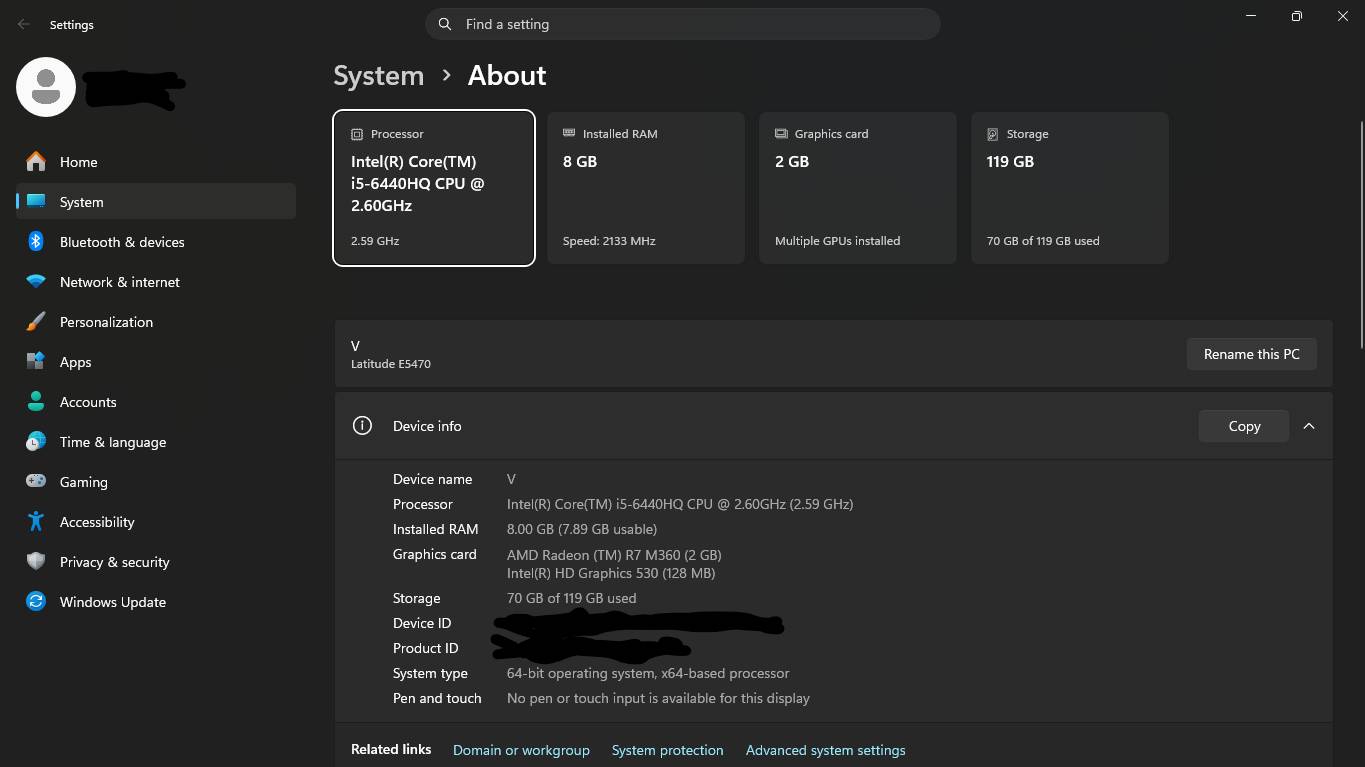
Task: Open System protection link
Action: (x=667, y=750)
